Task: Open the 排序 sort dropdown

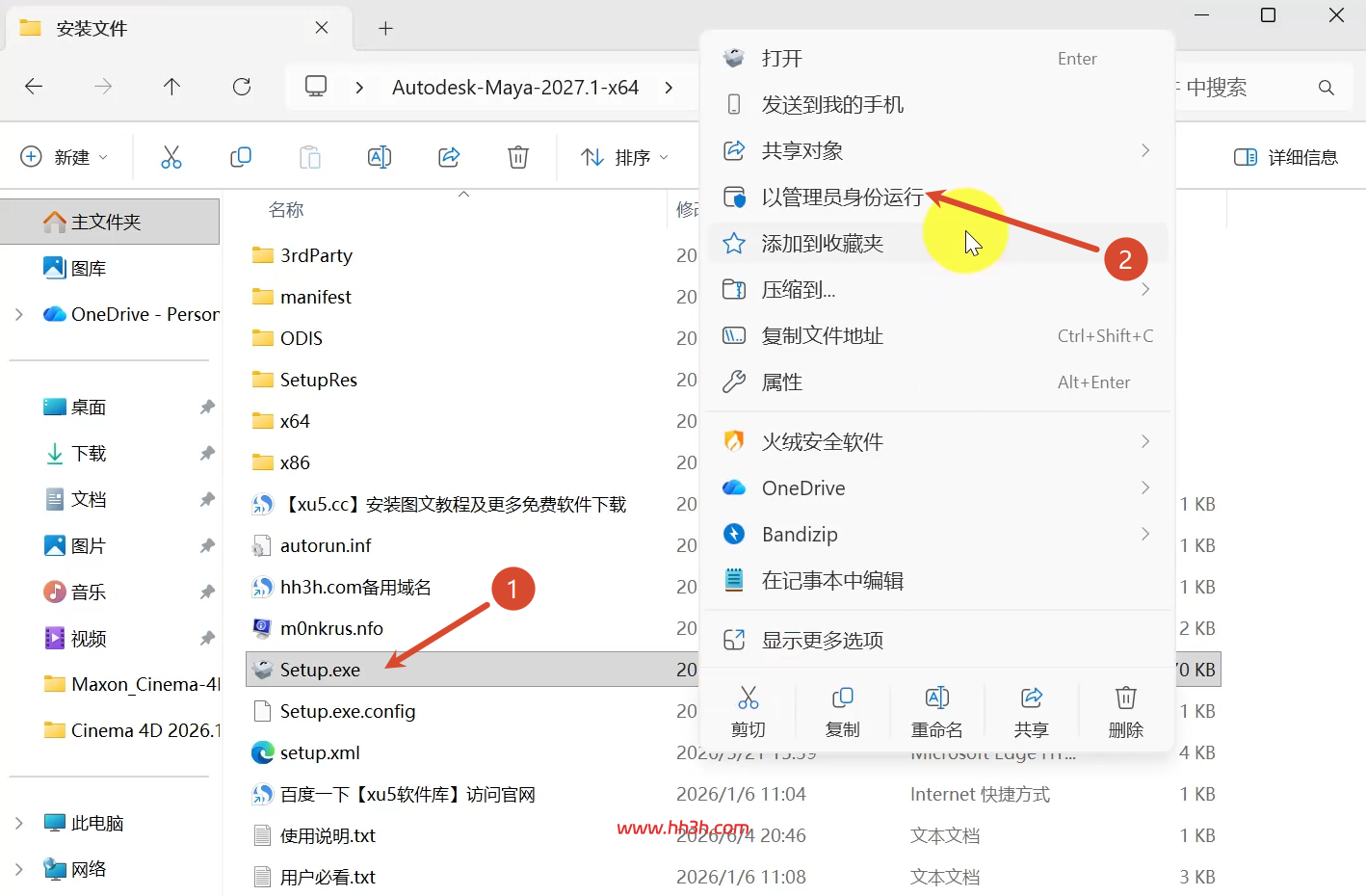Action: pyautogui.click(x=624, y=157)
